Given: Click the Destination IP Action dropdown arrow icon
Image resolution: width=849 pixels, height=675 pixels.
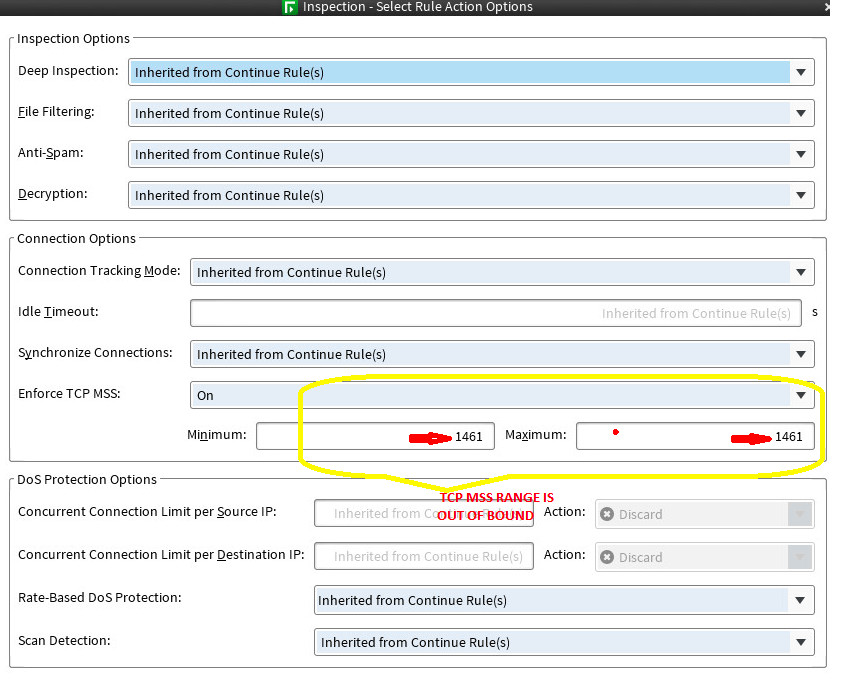Looking at the screenshot, I should click(x=799, y=556).
